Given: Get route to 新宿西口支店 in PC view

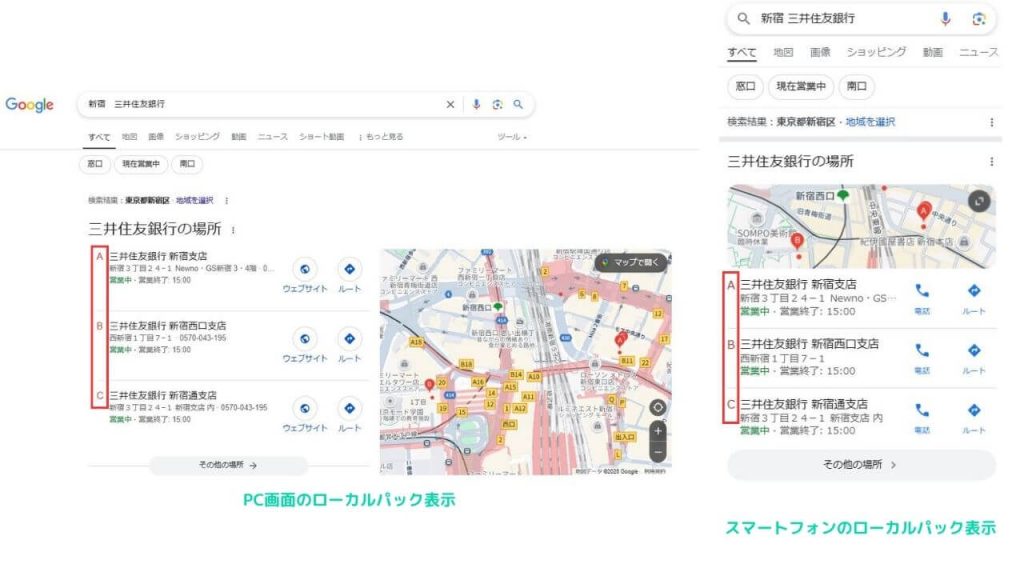Looking at the screenshot, I should [x=349, y=347].
